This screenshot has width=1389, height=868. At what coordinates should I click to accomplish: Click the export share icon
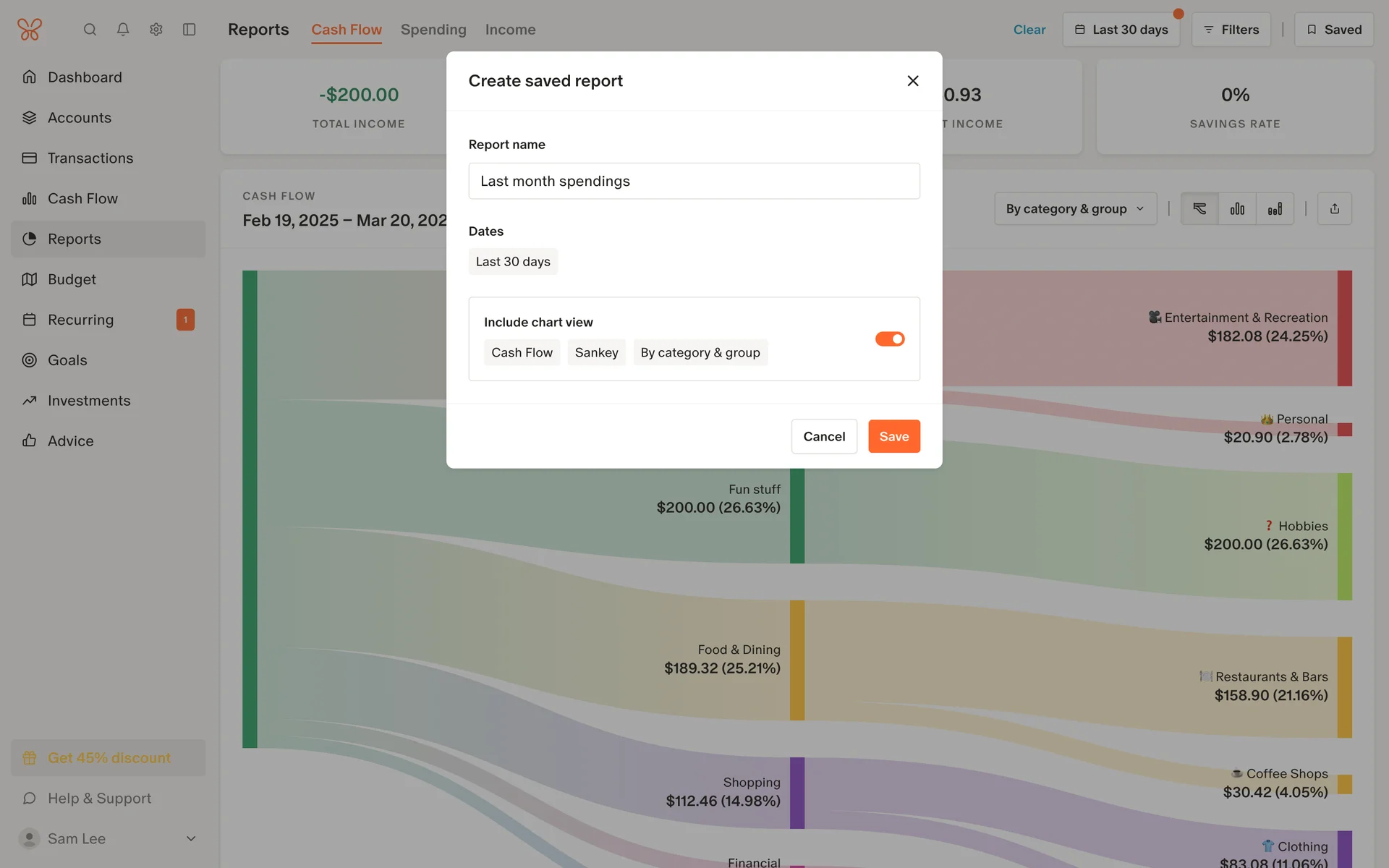point(1335,209)
